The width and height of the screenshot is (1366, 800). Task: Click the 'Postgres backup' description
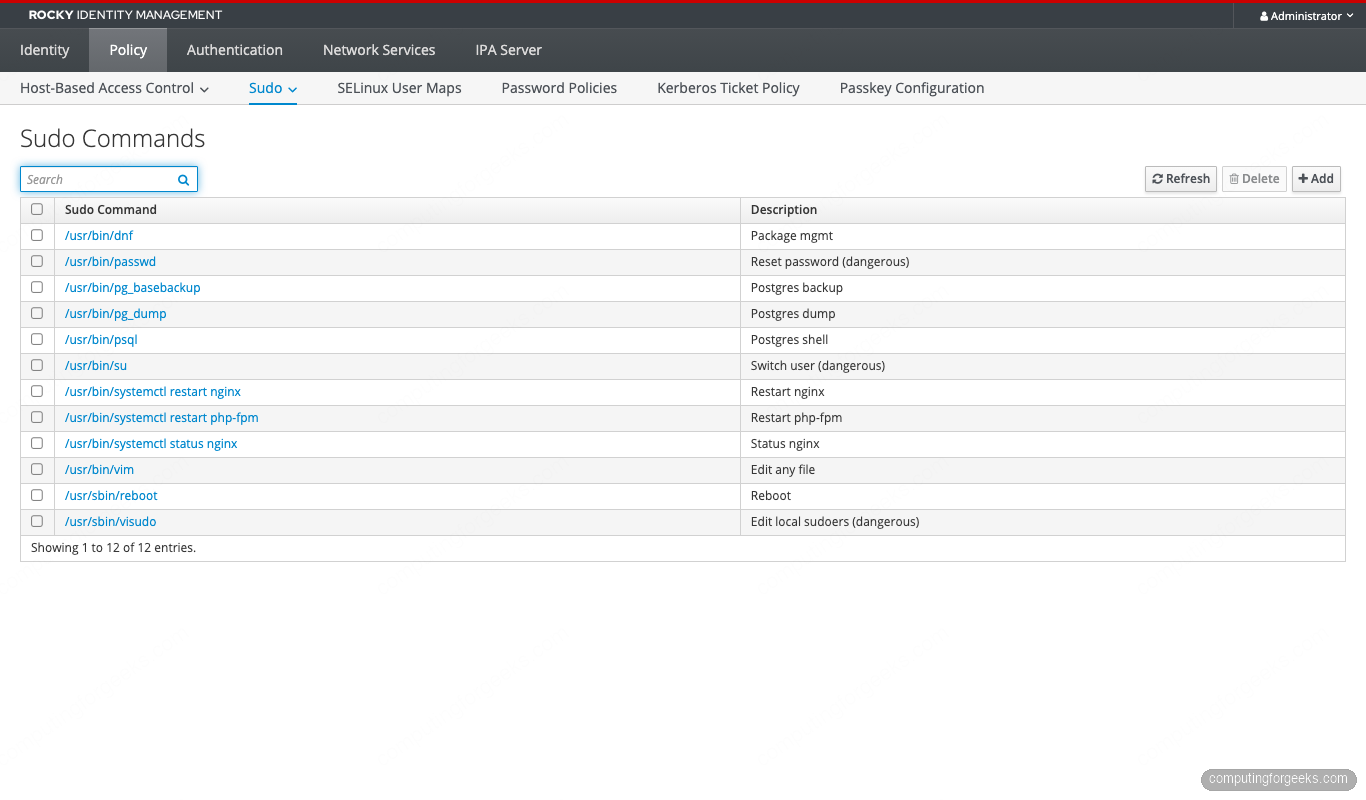797,288
